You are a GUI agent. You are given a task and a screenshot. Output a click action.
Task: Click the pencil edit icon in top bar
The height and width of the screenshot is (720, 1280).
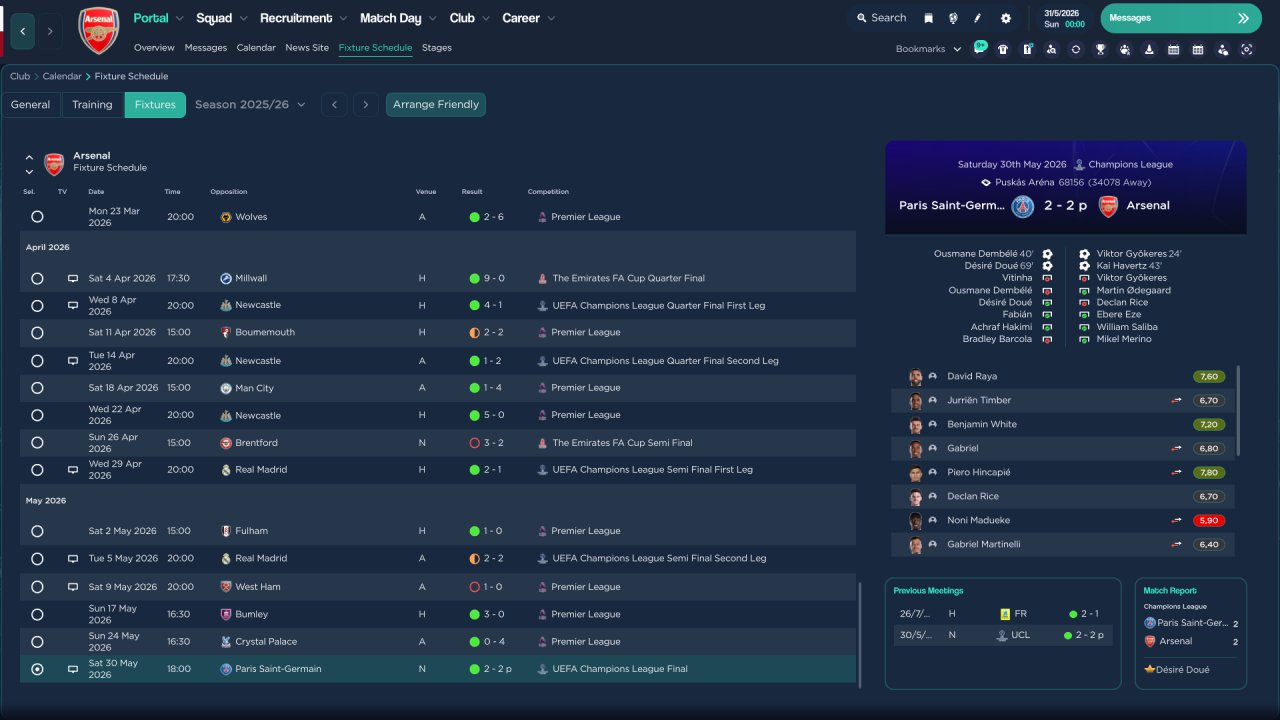(x=978, y=18)
